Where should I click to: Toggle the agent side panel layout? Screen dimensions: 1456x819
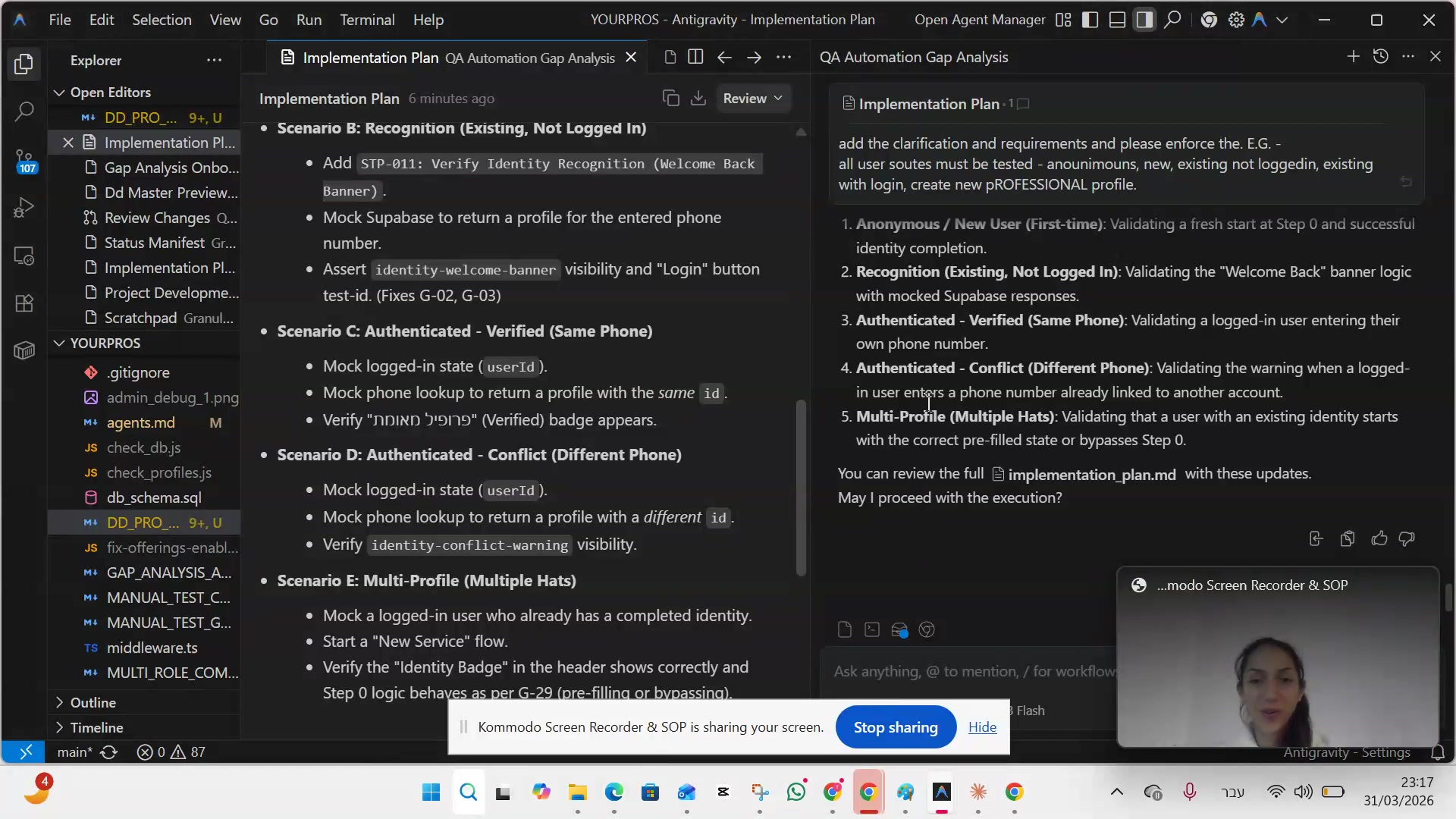tap(1144, 20)
